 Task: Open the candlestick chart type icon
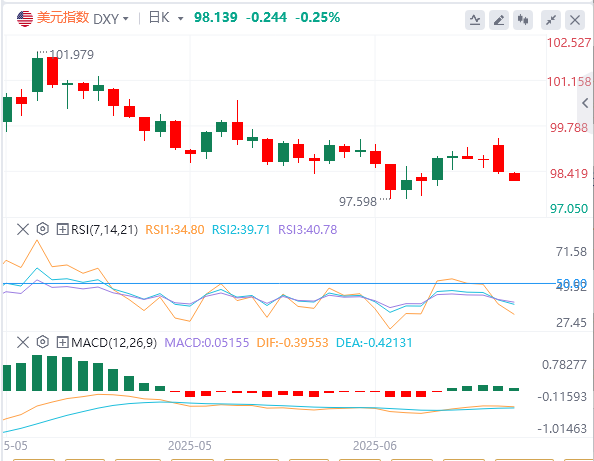523,20
